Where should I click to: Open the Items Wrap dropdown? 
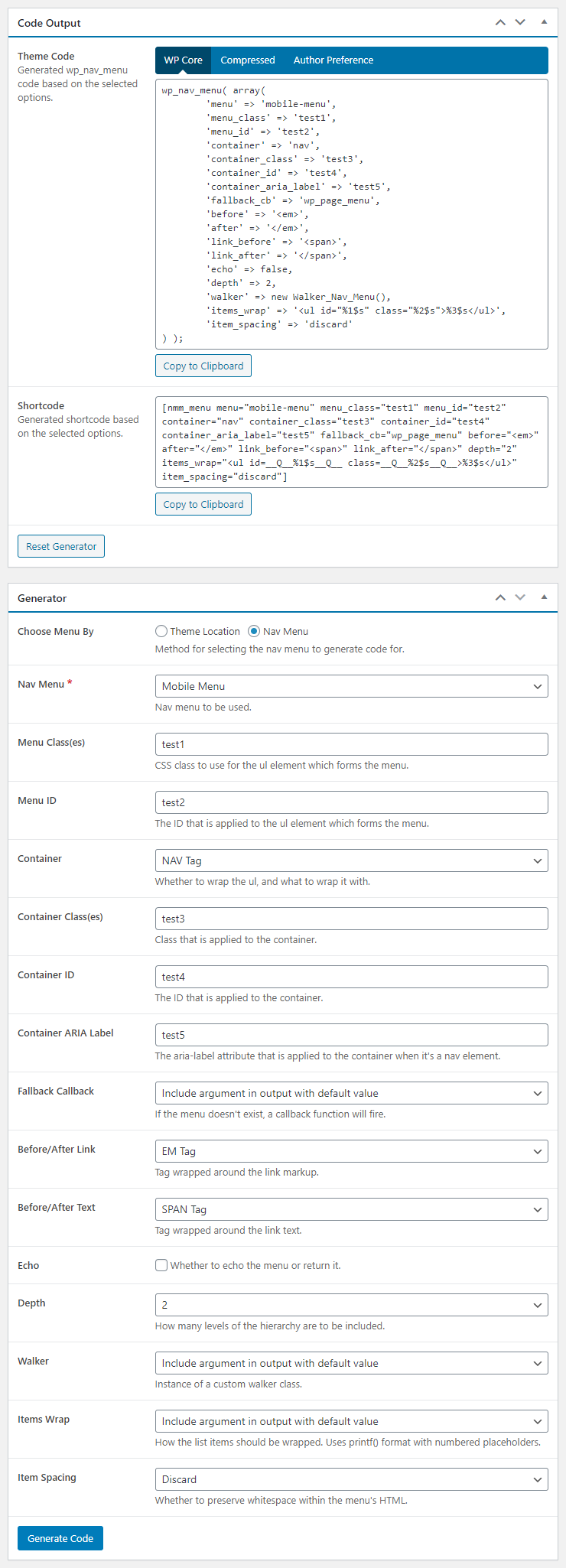pyautogui.click(x=352, y=1421)
